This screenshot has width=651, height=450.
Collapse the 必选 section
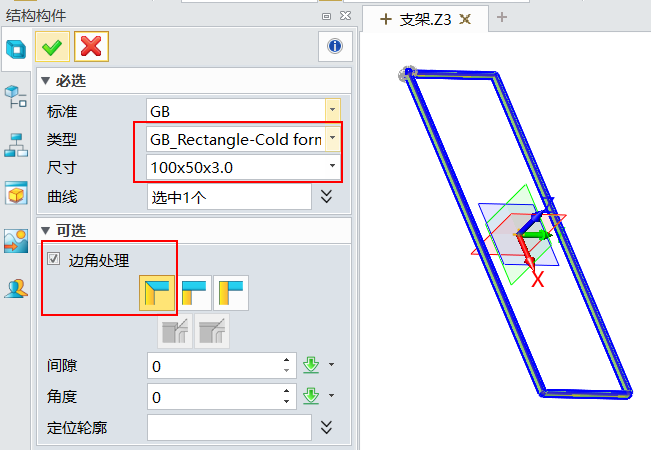tap(45, 81)
